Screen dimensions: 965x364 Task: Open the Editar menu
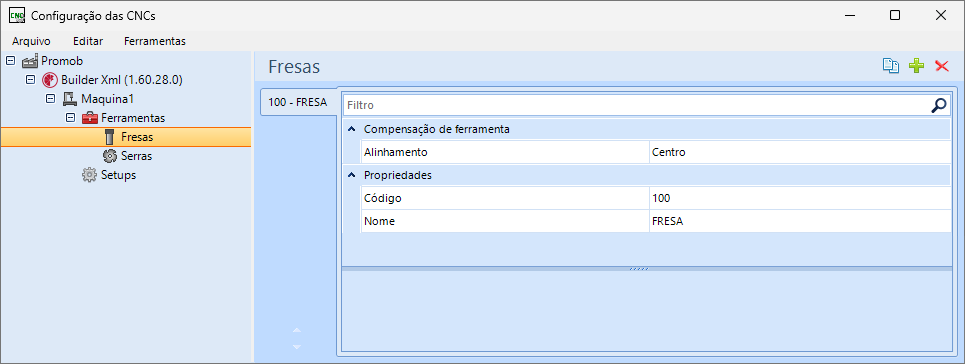pyautogui.click(x=88, y=41)
